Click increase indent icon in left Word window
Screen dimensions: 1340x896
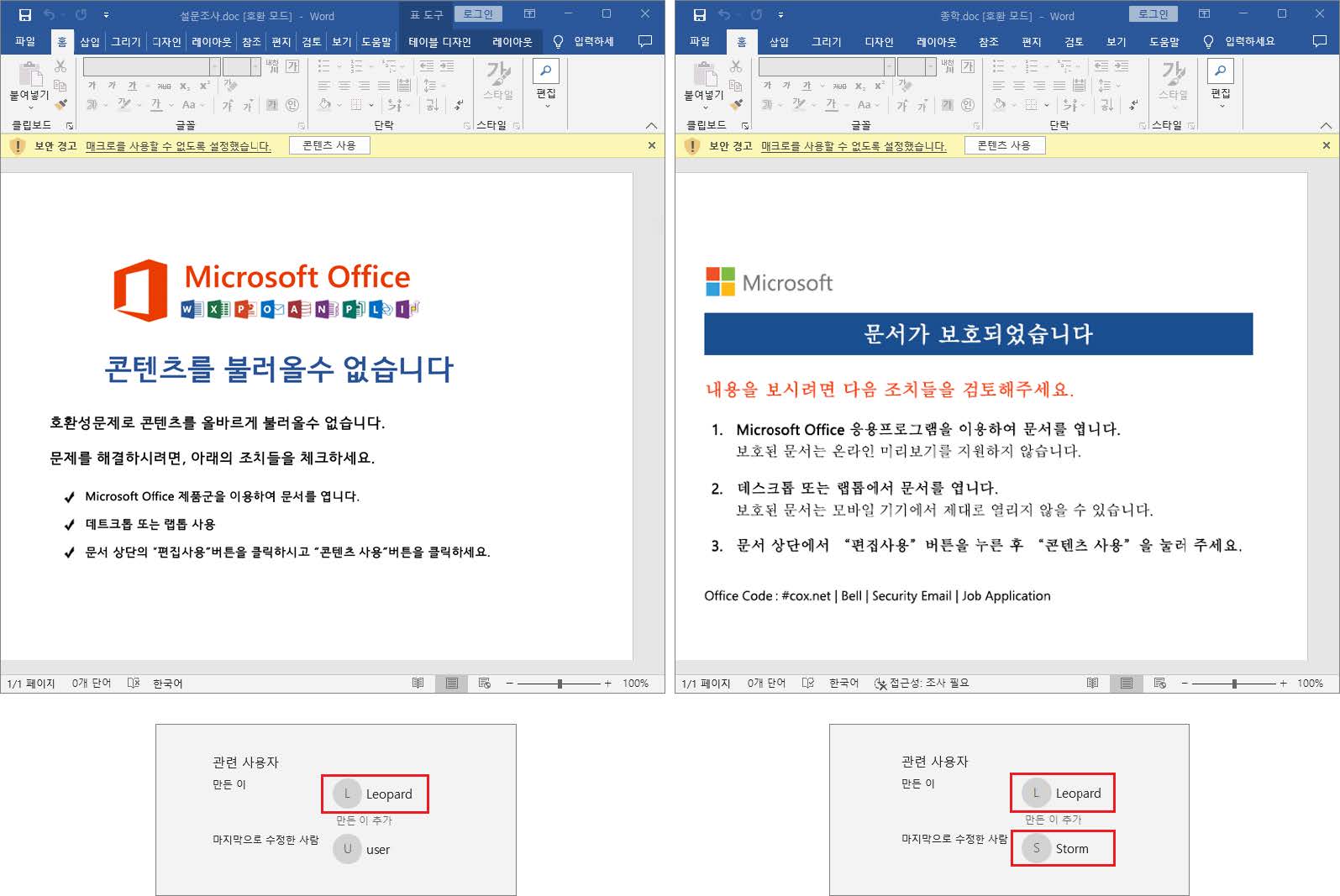click(x=447, y=66)
